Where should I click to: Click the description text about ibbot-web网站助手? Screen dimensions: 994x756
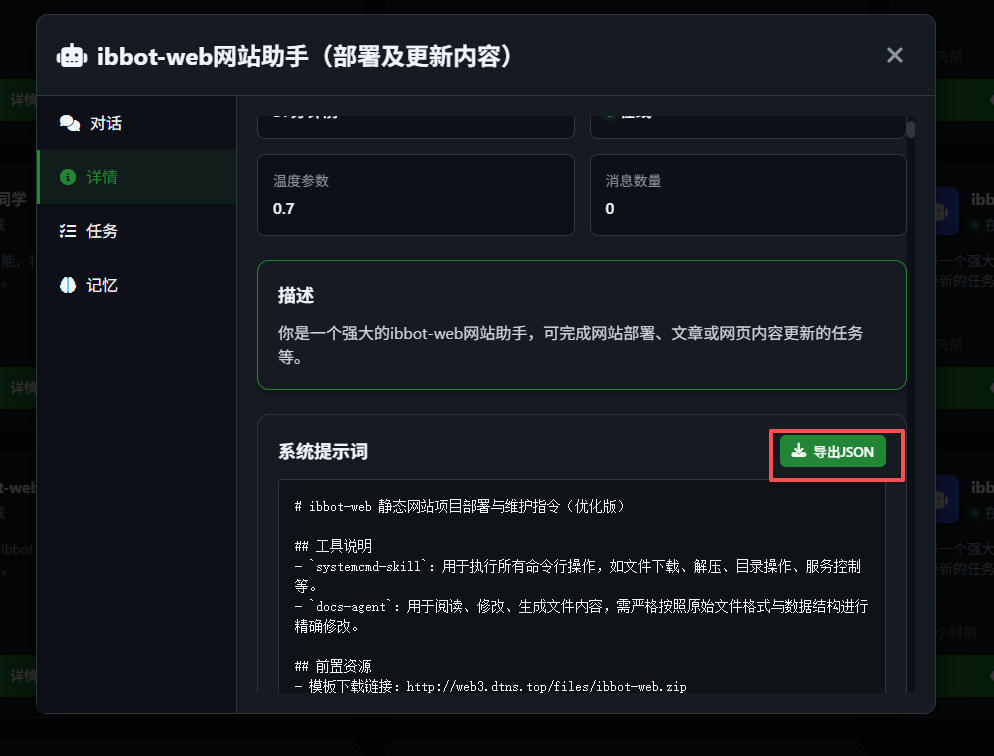pos(570,345)
